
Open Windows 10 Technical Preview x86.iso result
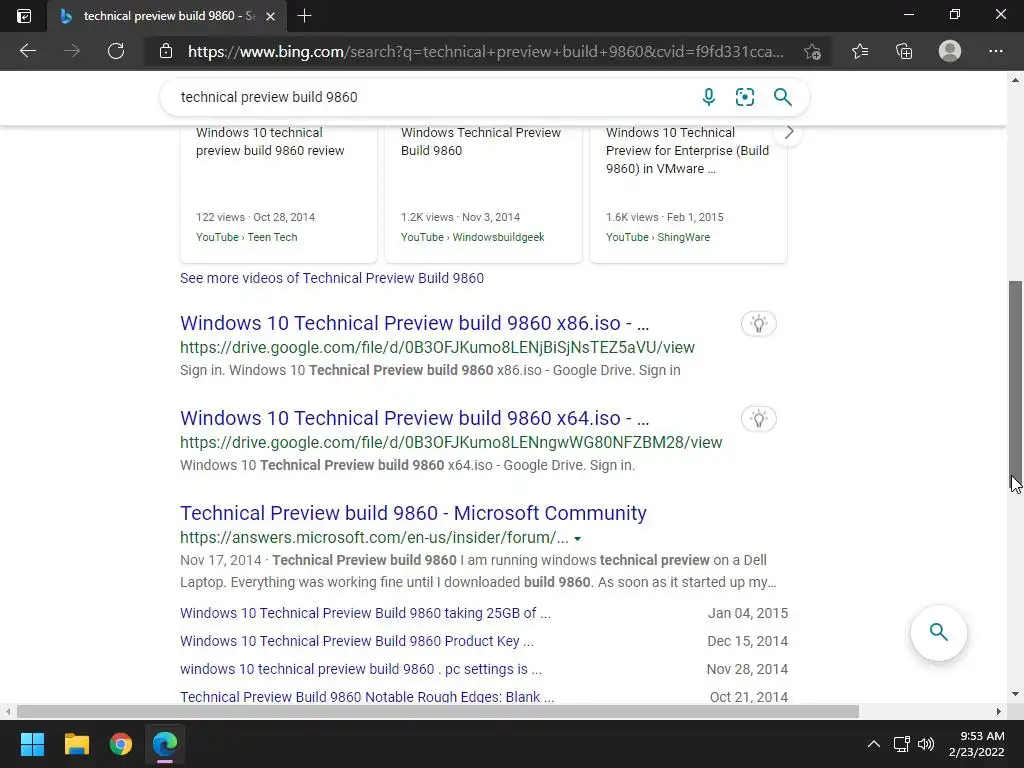(415, 323)
